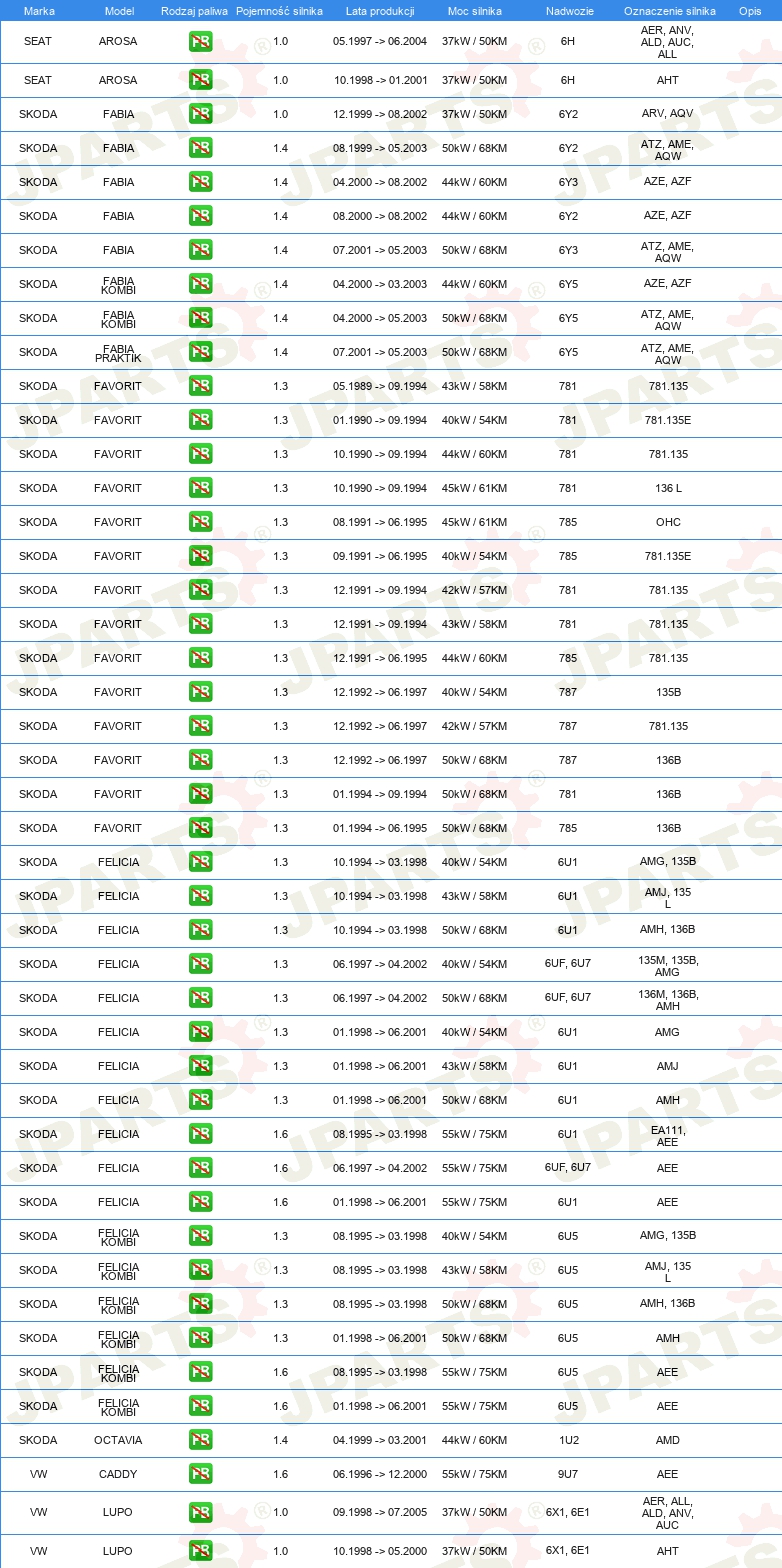
Task: Click engine code 135B in FAVORIT row
Action: [668, 692]
